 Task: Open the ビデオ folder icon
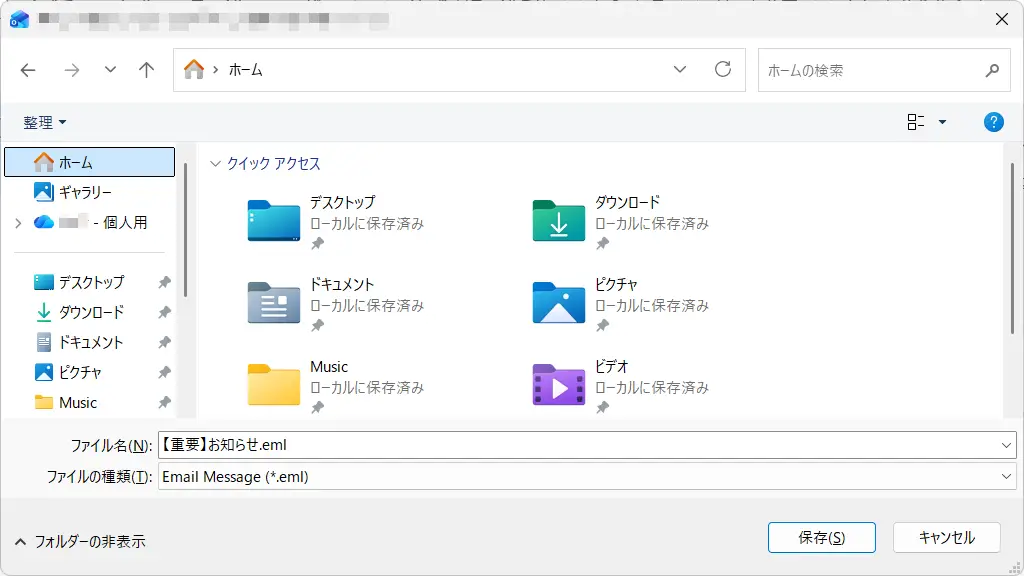point(558,385)
